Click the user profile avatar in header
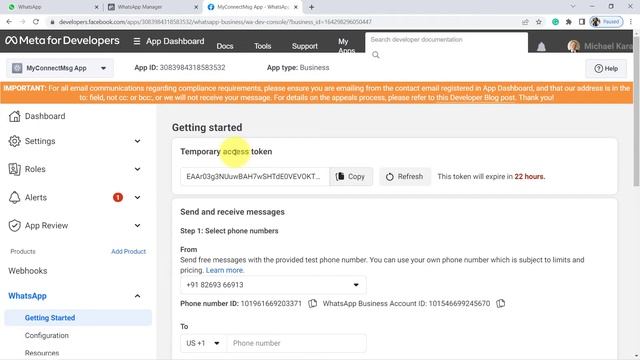This screenshot has height=360, width=640. pos(573,46)
